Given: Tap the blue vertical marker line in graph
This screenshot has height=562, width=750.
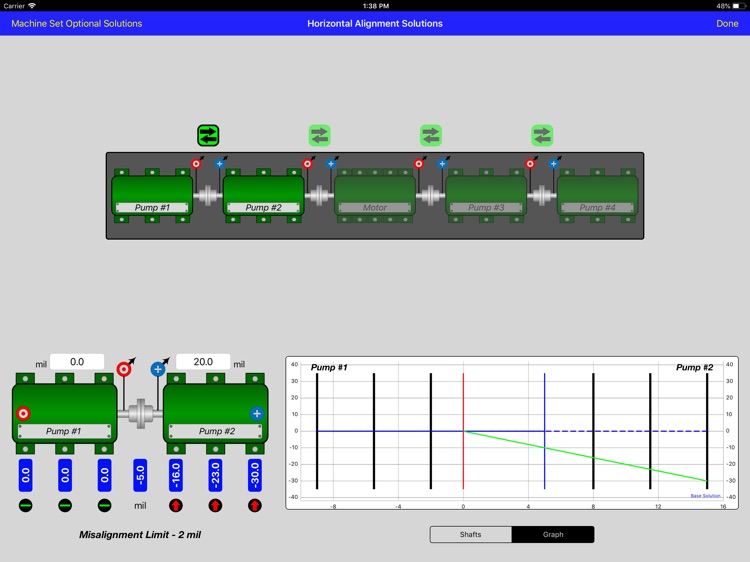Looking at the screenshot, I should tap(544, 431).
